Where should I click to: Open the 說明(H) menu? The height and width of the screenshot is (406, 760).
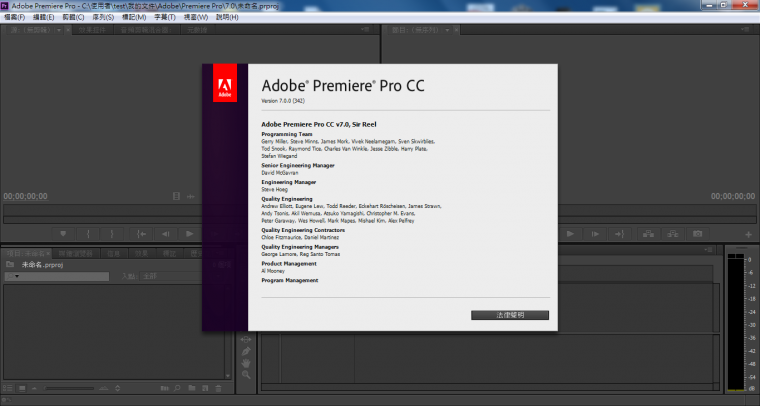(x=227, y=17)
